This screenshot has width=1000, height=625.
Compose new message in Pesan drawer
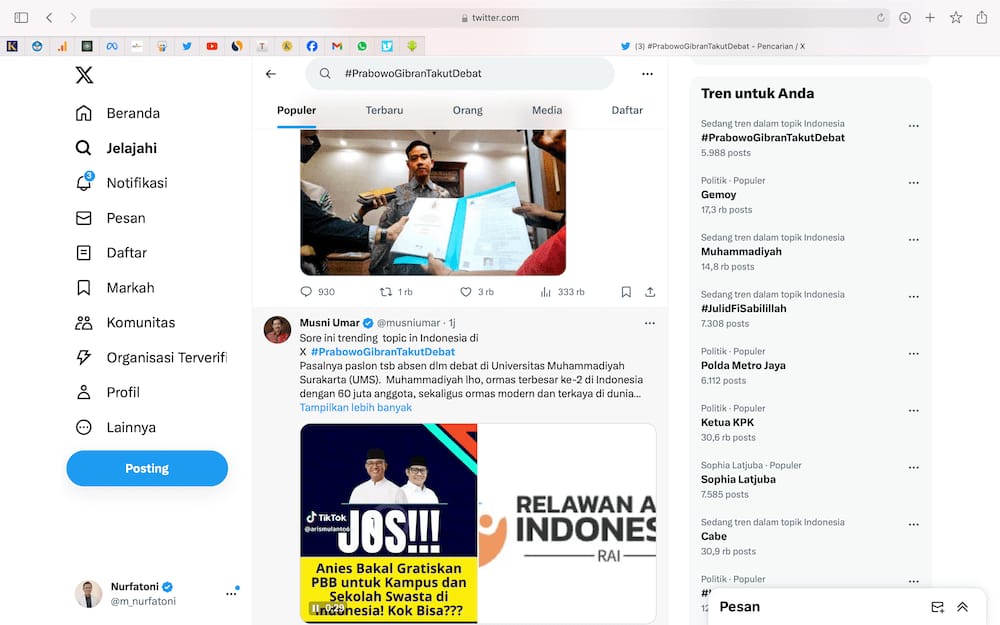(937, 607)
